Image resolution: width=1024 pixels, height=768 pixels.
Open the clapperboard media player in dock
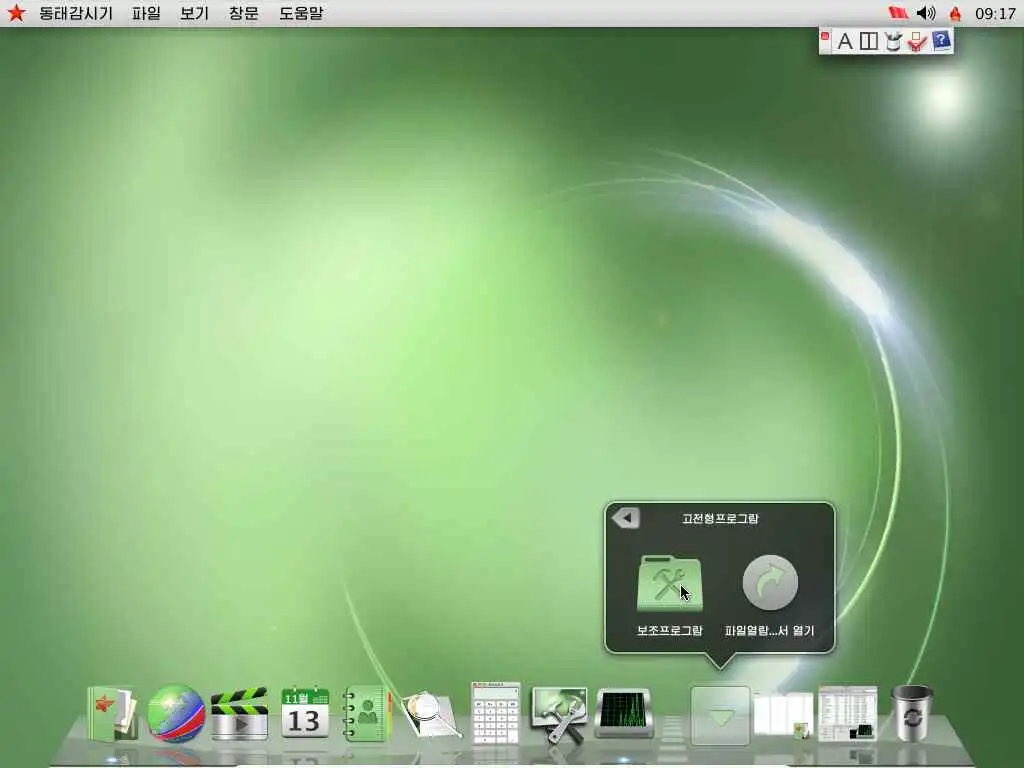click(240, 714)
